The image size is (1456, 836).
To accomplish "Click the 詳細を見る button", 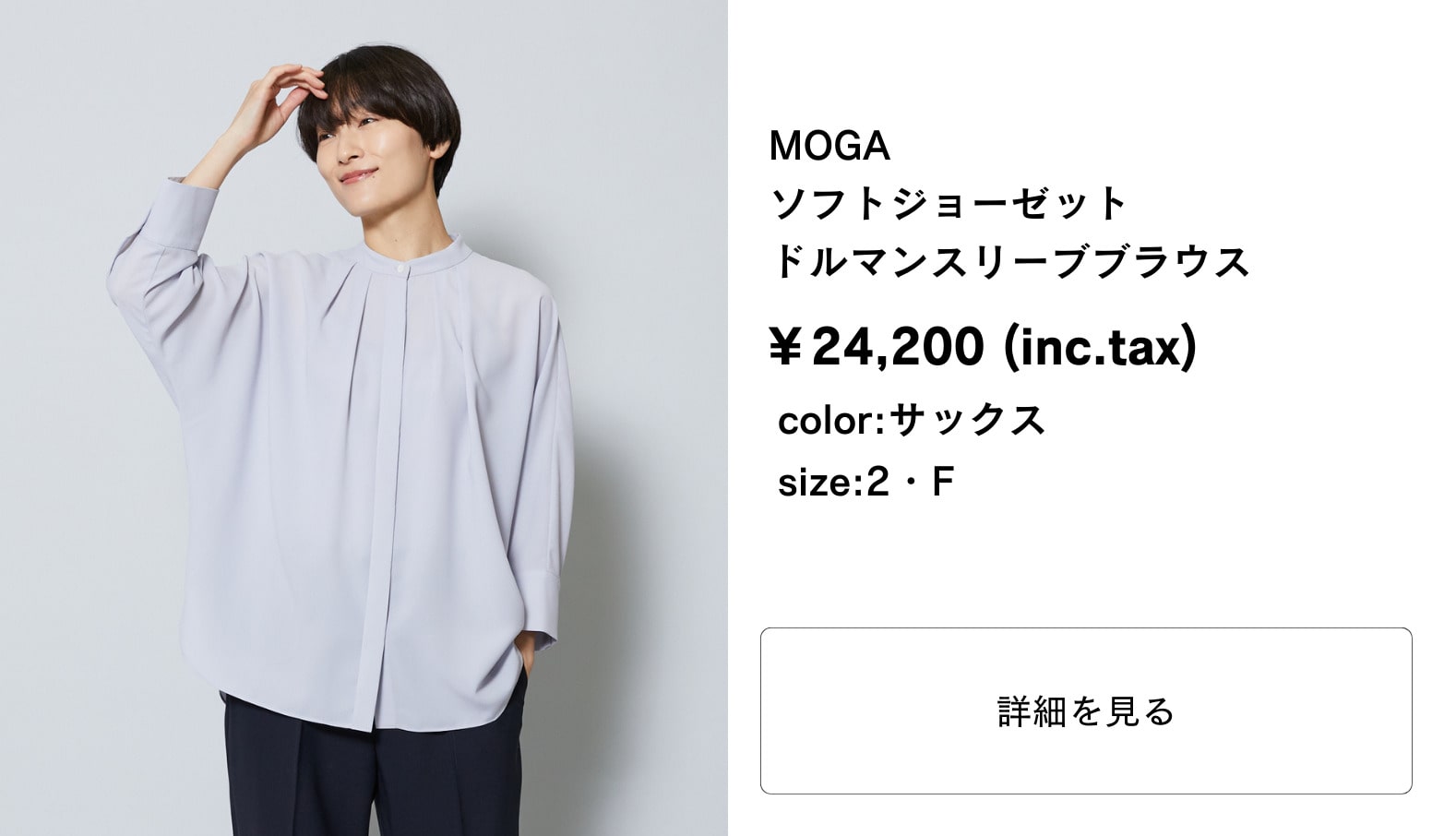I will (x=1086, y=711).
